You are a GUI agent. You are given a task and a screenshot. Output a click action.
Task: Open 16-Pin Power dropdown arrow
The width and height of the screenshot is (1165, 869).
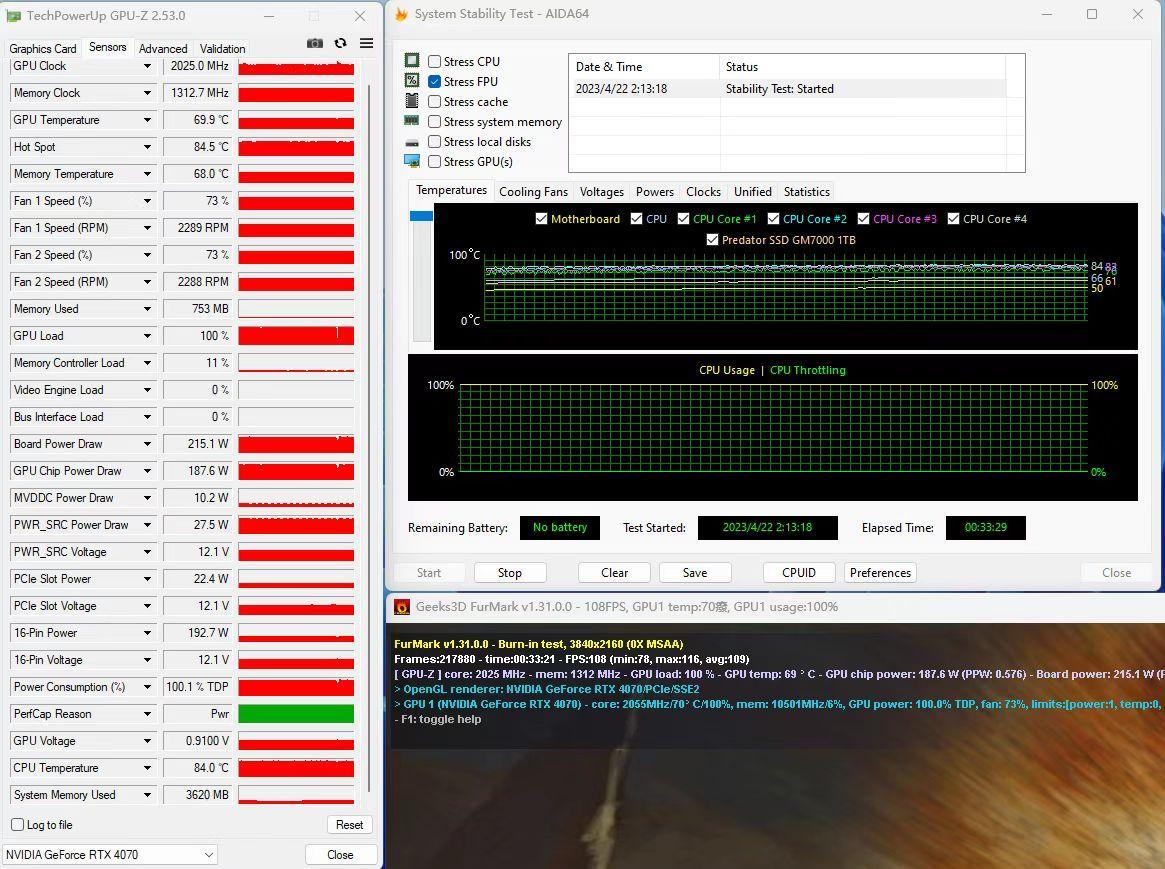click(x=147, y=633)
